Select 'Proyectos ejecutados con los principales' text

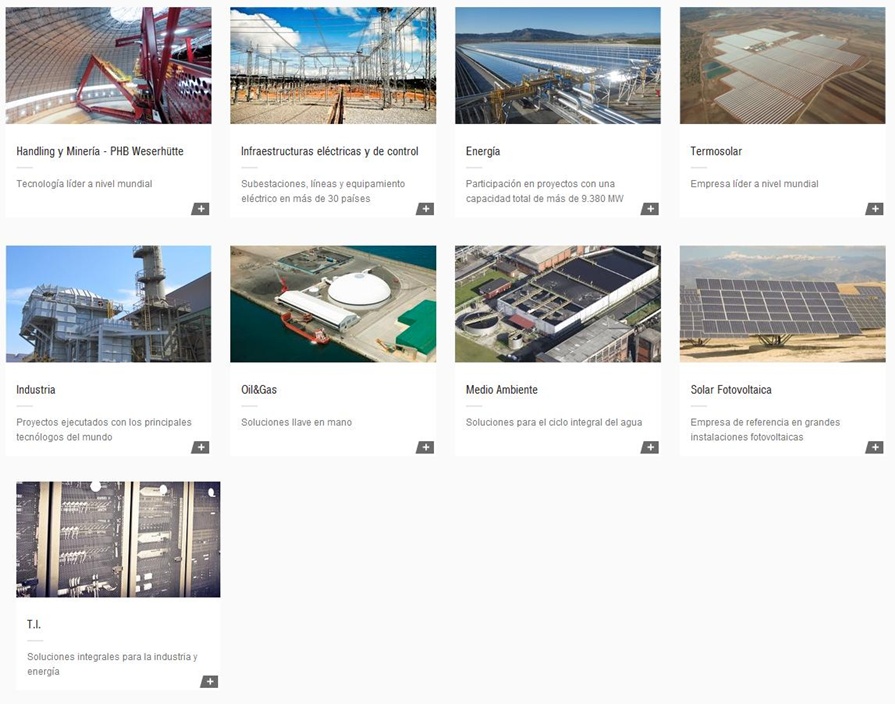[104, 423]
